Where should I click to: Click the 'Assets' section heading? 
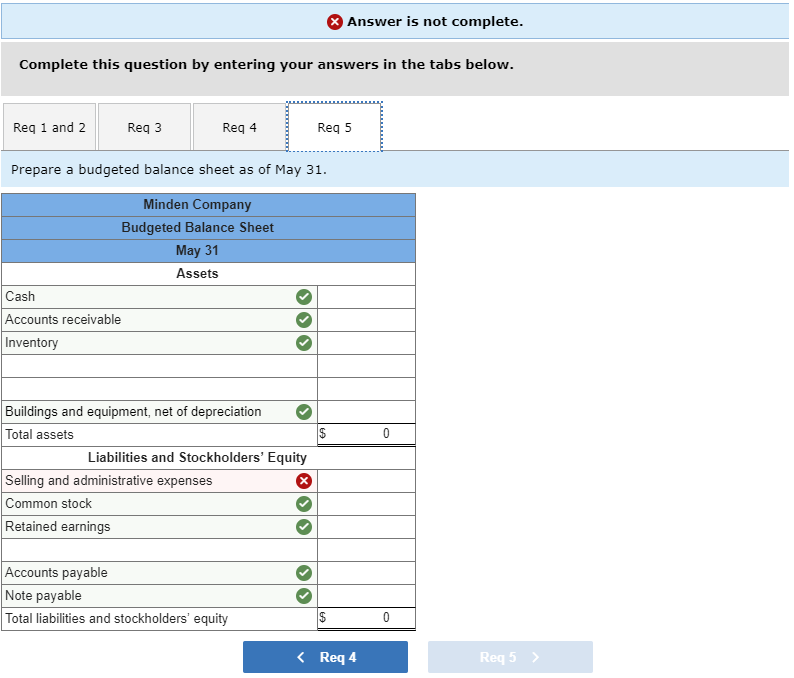coord(197,273)
